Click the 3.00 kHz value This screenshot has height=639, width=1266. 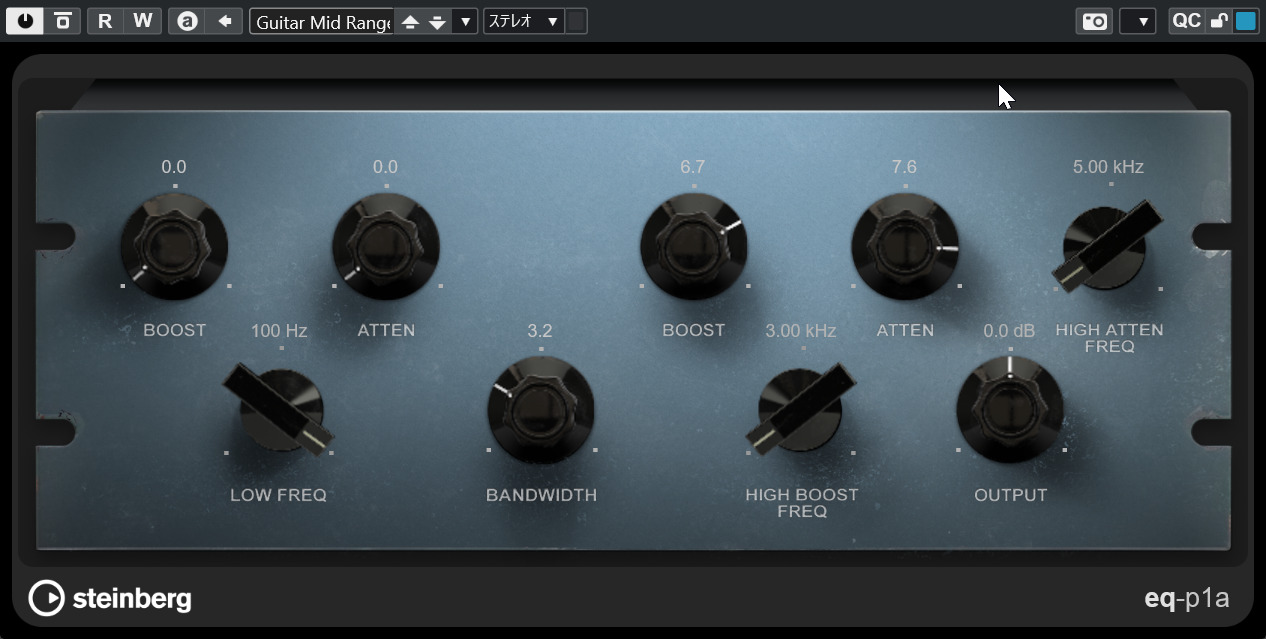801,331
